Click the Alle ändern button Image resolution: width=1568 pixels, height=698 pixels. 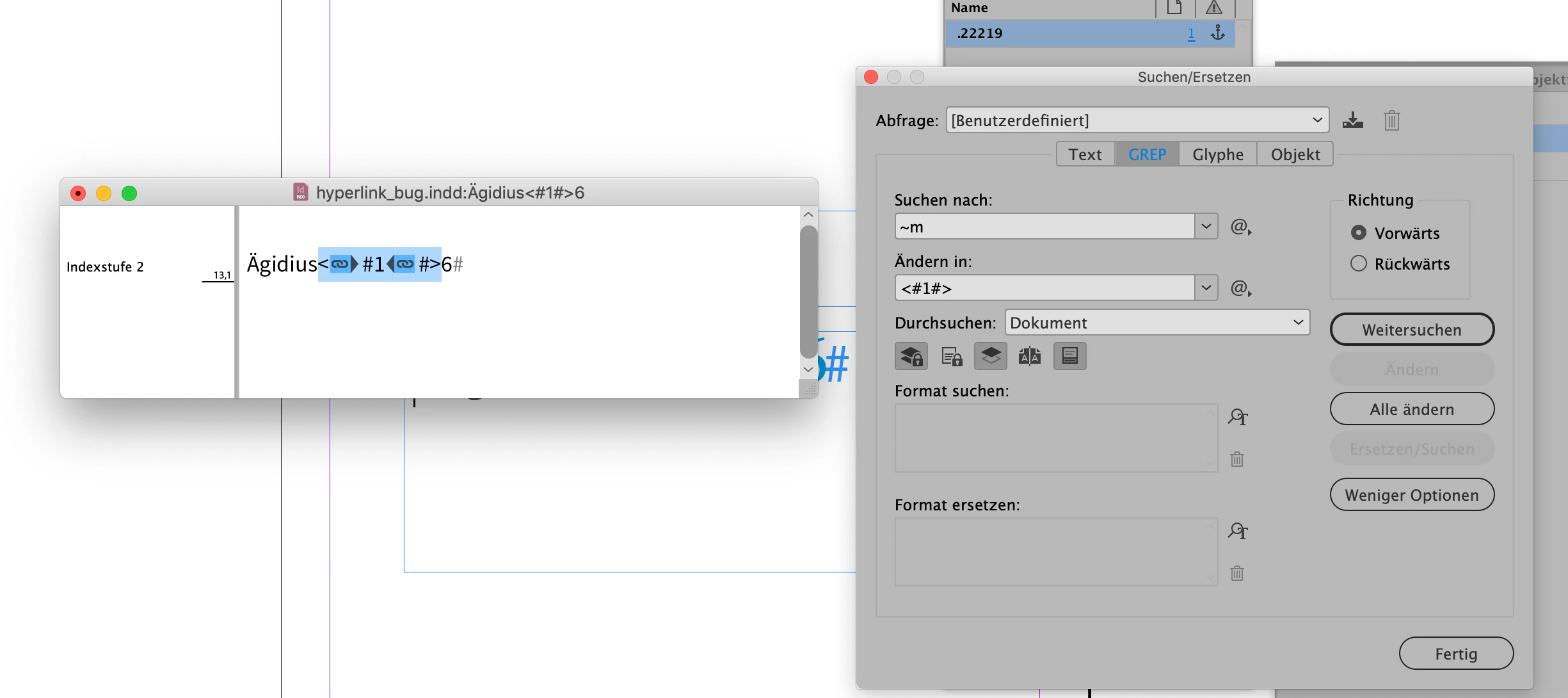pyautogui.click(x=1411, y=409)
